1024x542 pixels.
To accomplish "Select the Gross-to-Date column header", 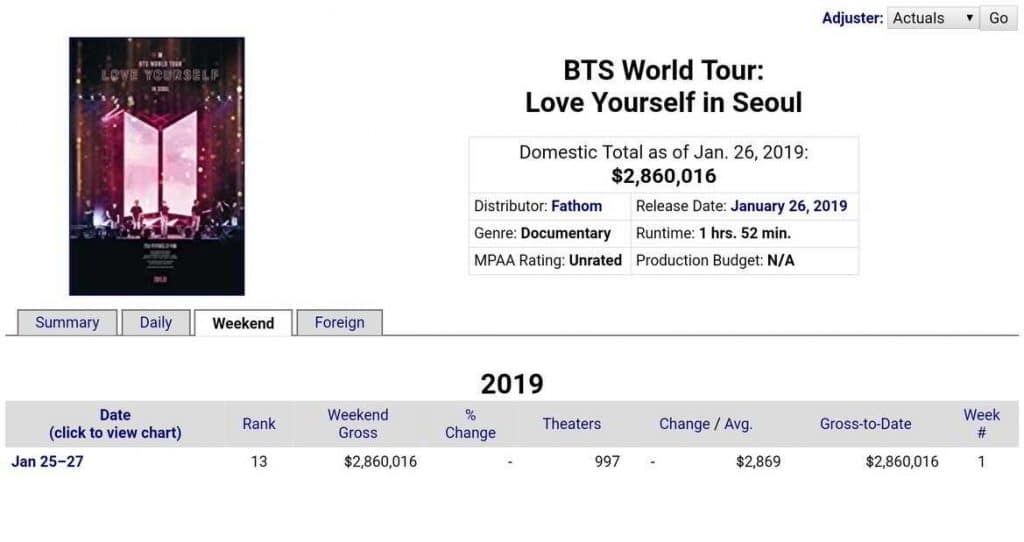I will click(865, 424).
